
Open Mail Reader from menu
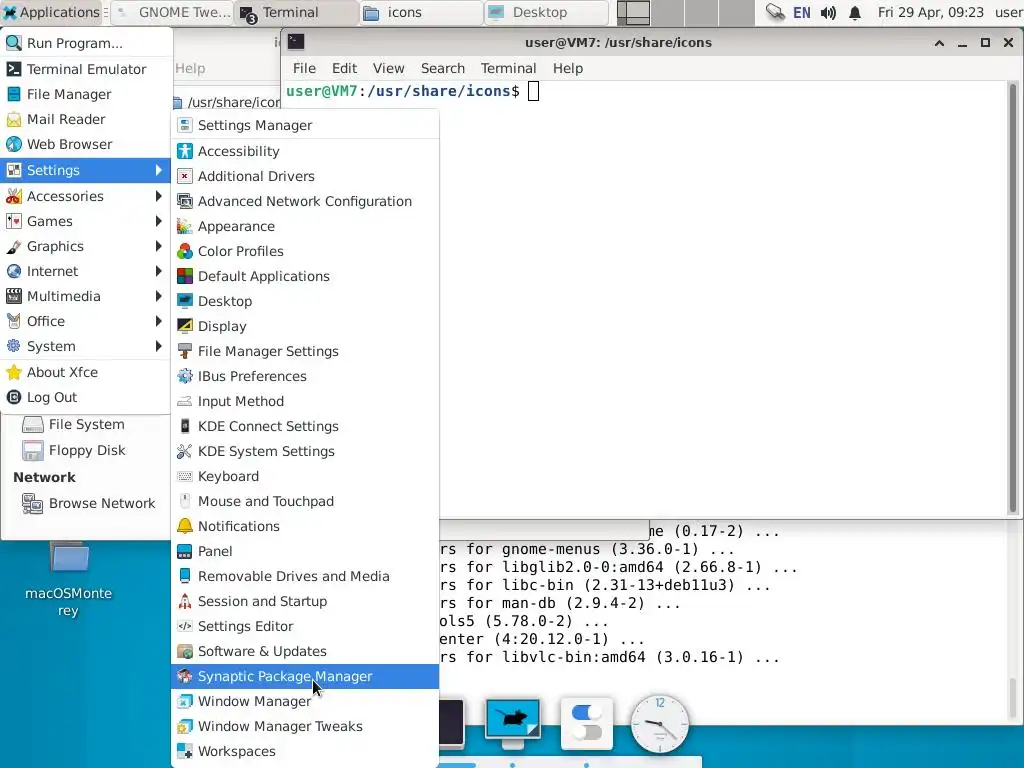click(x=86, y=119)
